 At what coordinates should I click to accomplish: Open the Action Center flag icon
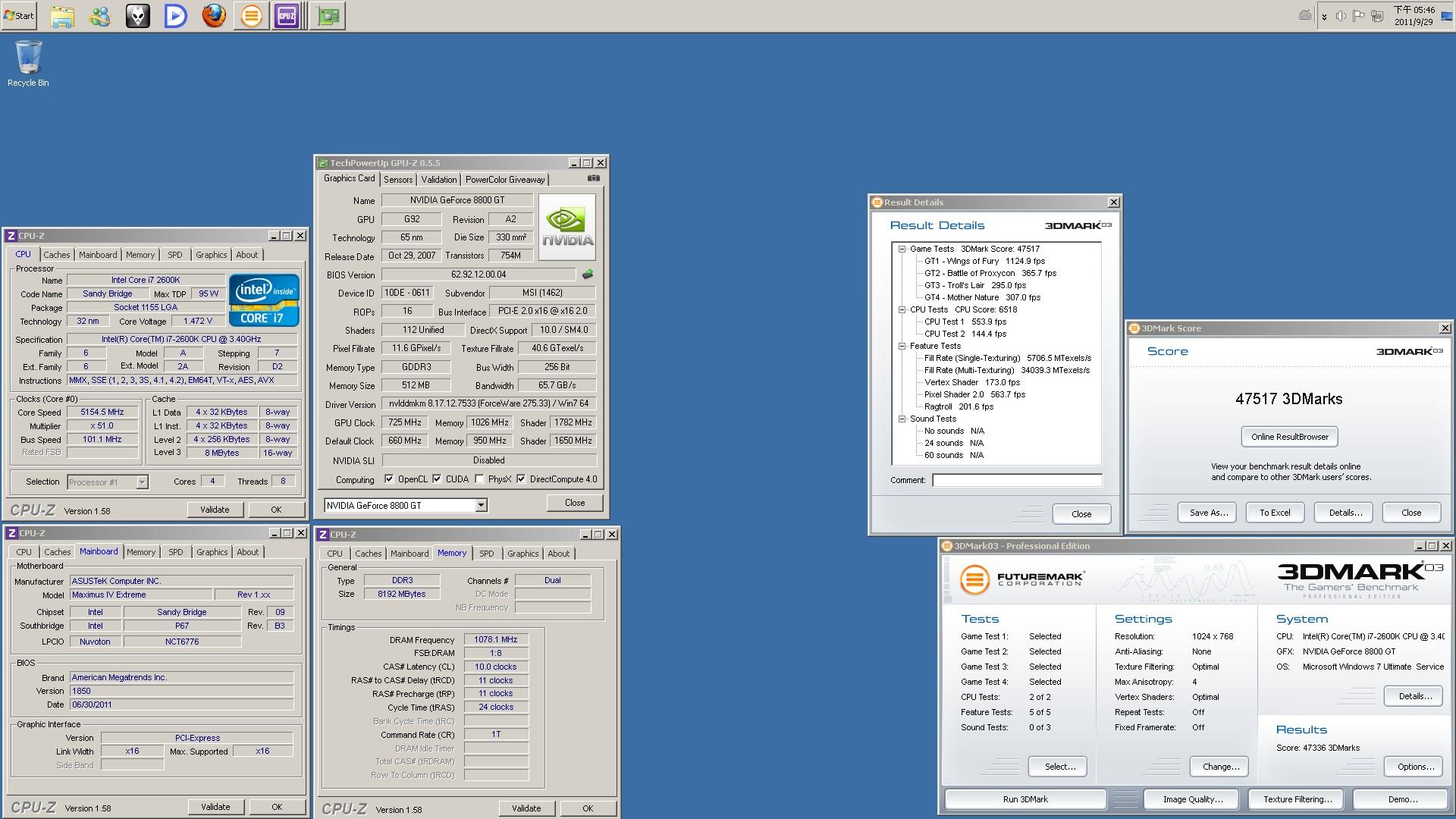coord(1359,16)
